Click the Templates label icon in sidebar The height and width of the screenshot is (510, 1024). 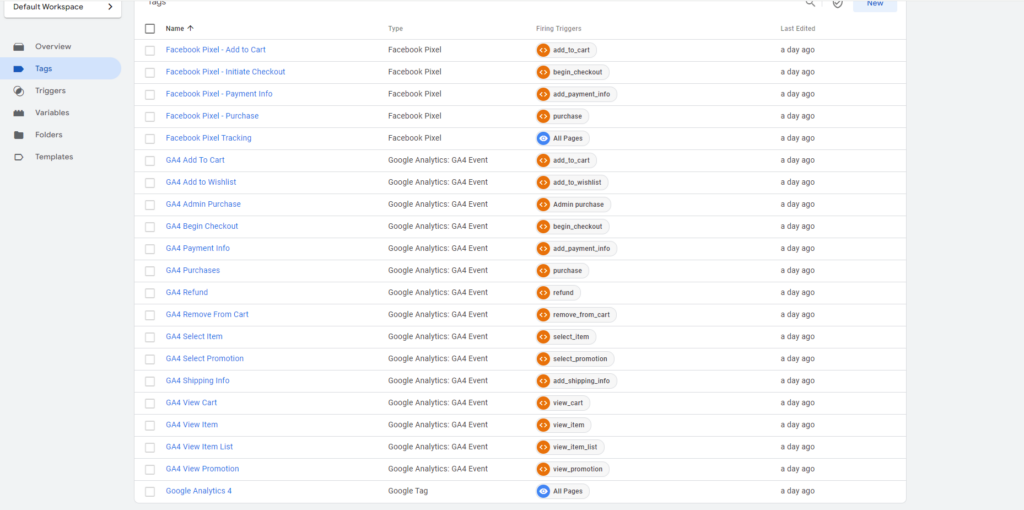(18, 157)
